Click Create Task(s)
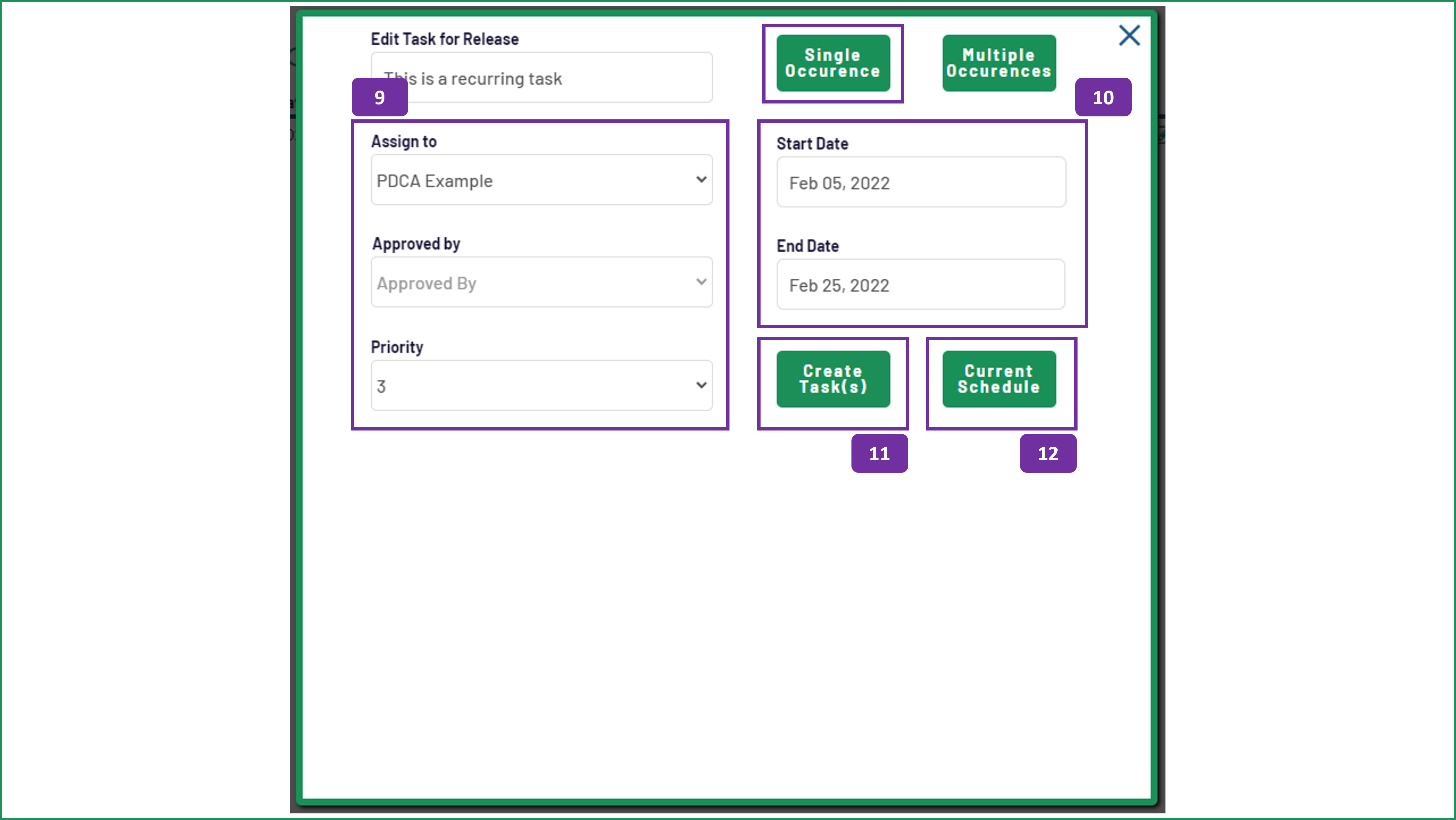The image size is (1456, 820). (833, 379)
